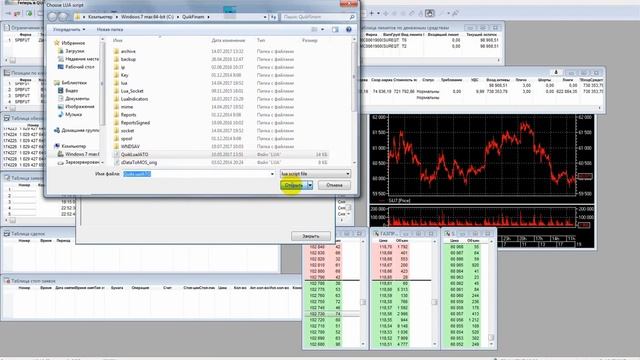The image size is (640, 360).
Task: Expand the file name history dropdown arrow
Action: [272, 174]
